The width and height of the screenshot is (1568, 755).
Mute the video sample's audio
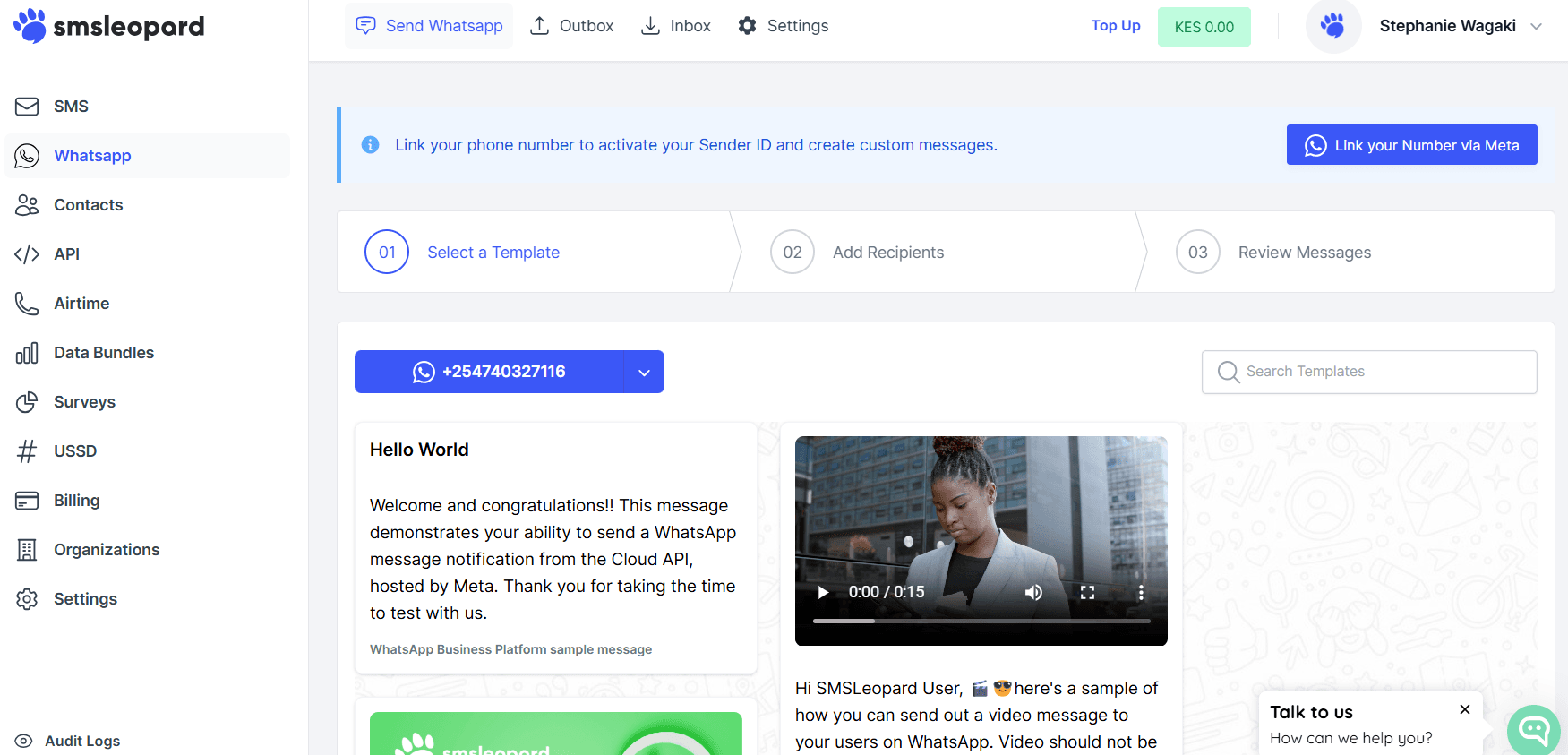click(1033, 592)
